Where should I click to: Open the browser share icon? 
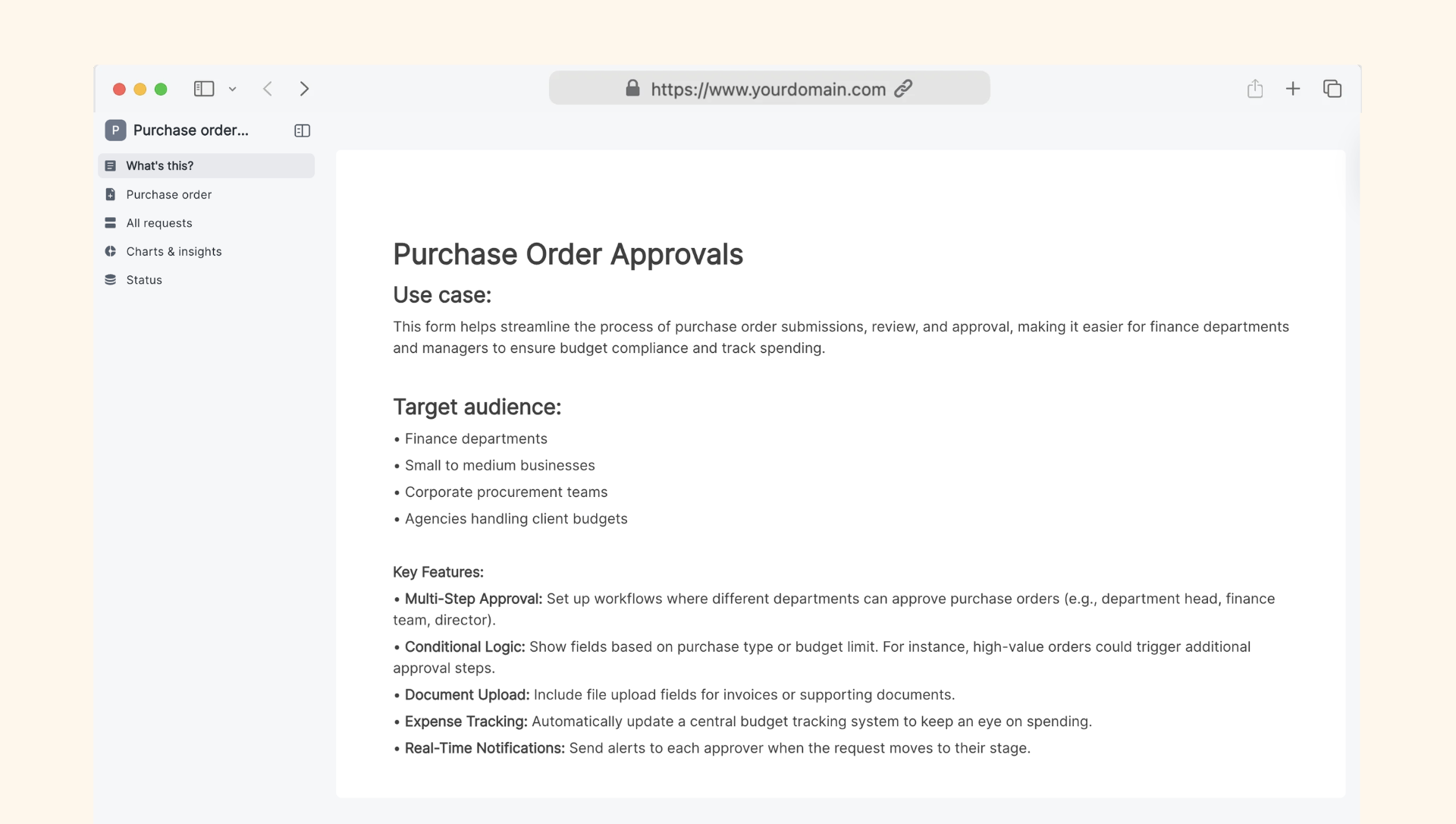tap(1255, 88)
